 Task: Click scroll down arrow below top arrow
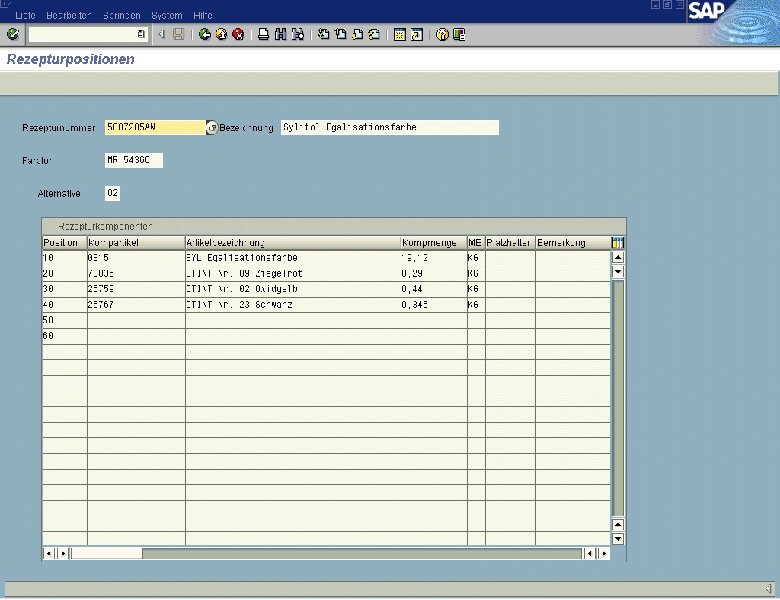click(618, 272)
